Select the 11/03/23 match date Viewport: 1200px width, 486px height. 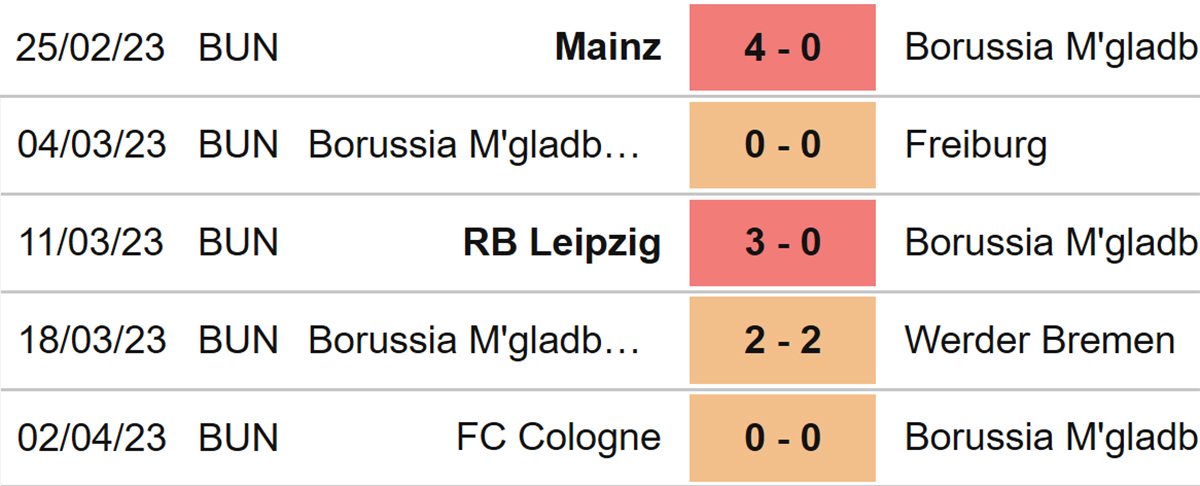tap(91, 243)
